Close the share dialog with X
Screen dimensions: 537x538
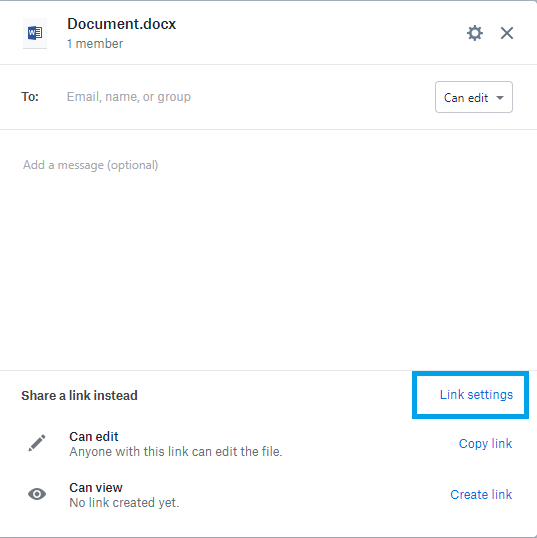click(507, 33)
